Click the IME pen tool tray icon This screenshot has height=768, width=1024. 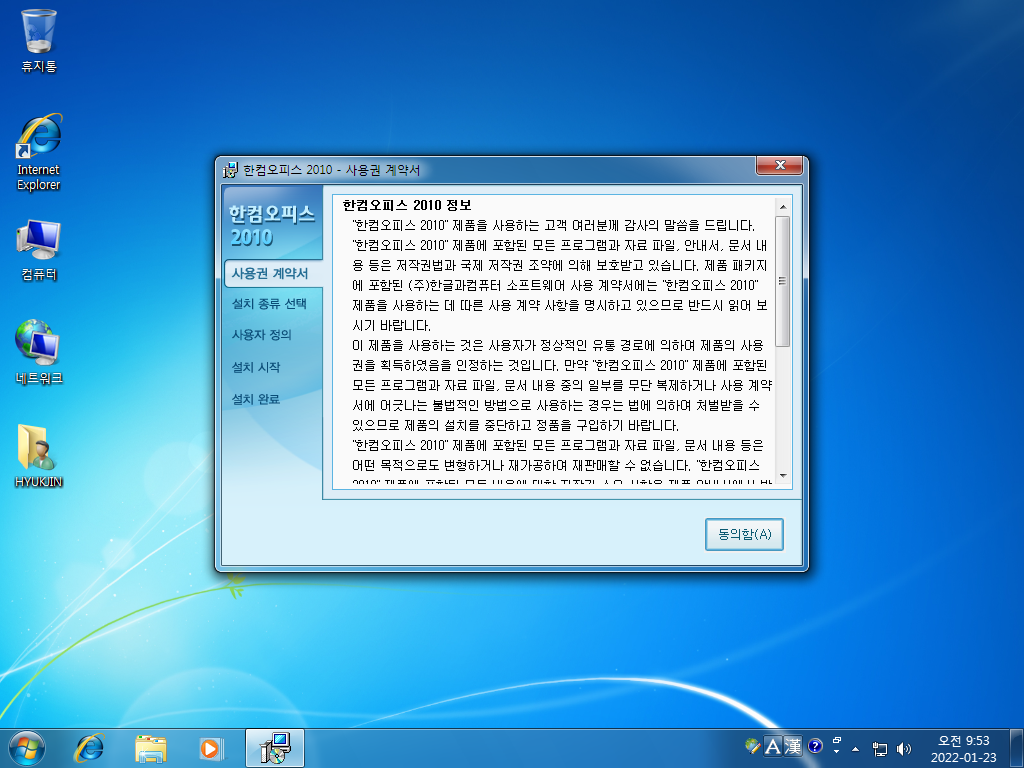pyautogui.click(x=753, y=746)
